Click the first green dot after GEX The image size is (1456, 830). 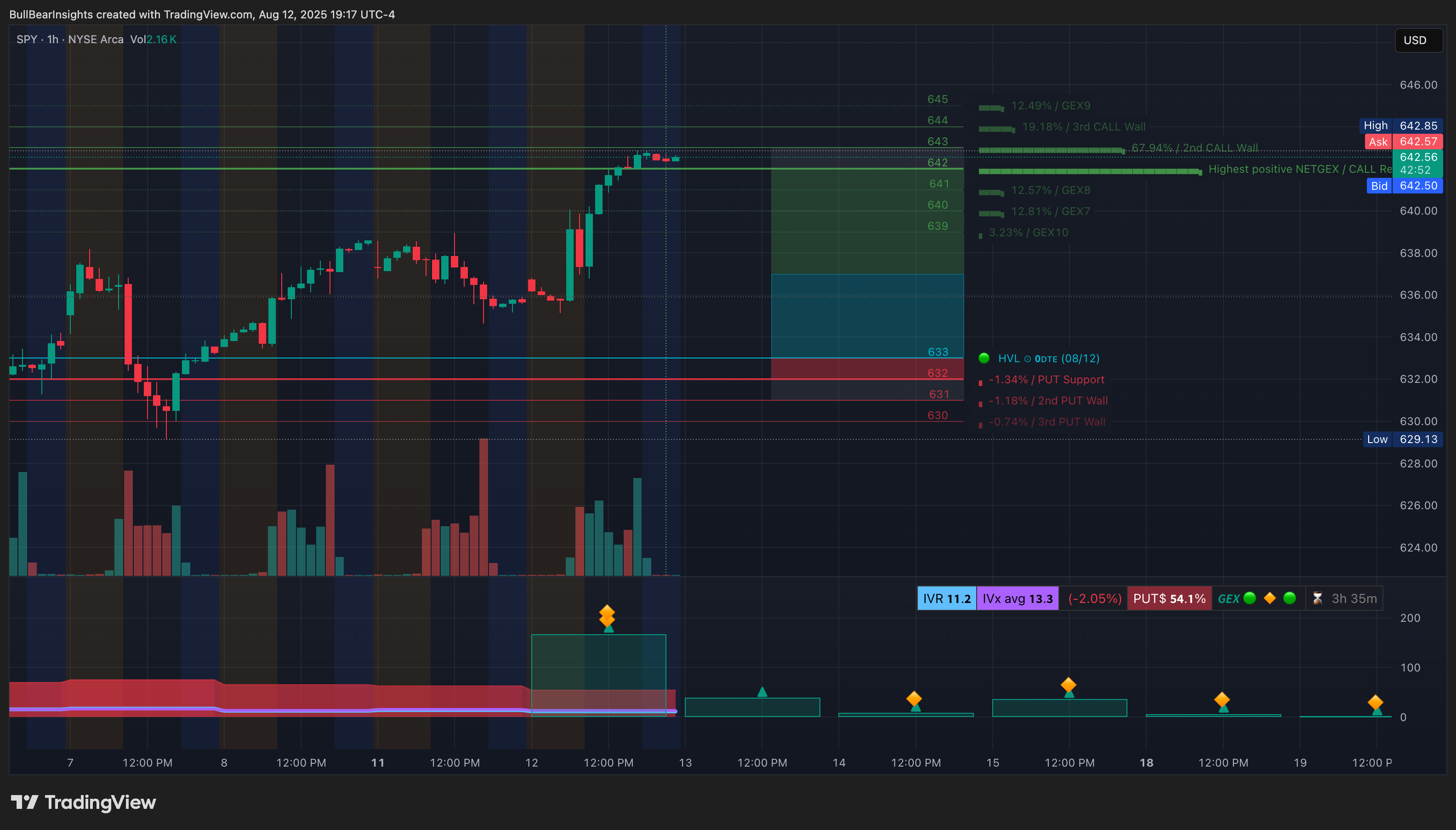(1250, 598)
